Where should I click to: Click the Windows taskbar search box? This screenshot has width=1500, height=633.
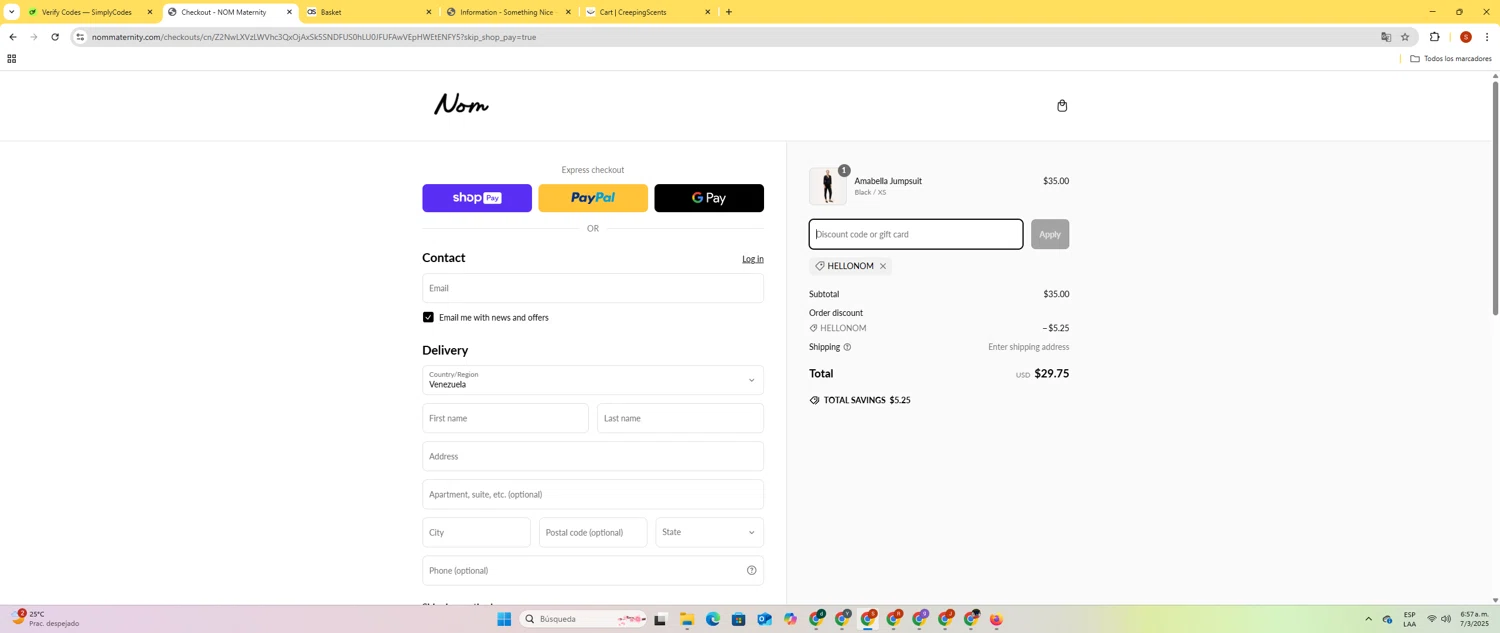[x=583, y=619]
